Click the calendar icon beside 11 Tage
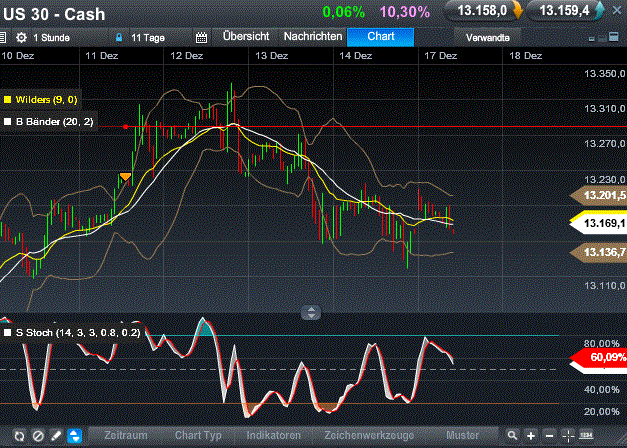Viewport: 627px width, 448px height. (x=200, y=37)
